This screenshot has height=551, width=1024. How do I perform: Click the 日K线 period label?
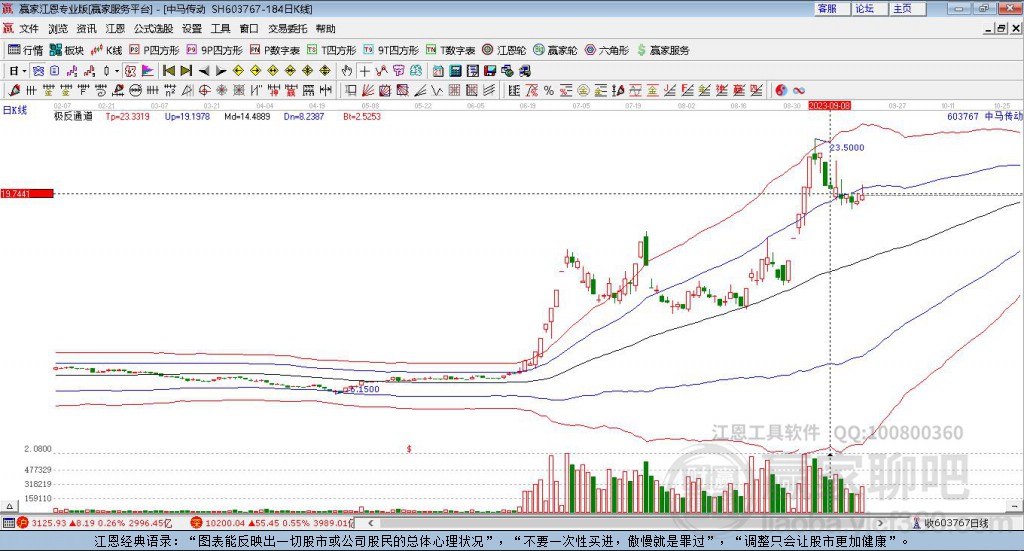[15, 110]
